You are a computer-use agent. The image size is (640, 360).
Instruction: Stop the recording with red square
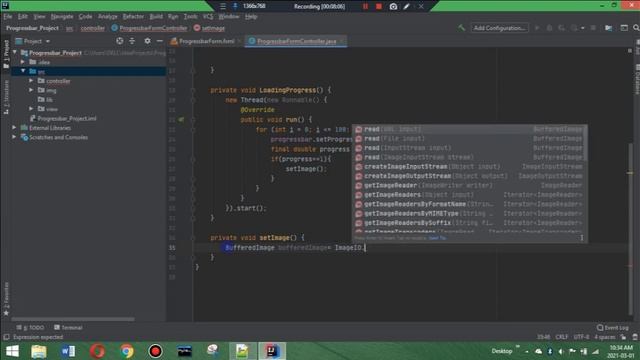(379, 6)
